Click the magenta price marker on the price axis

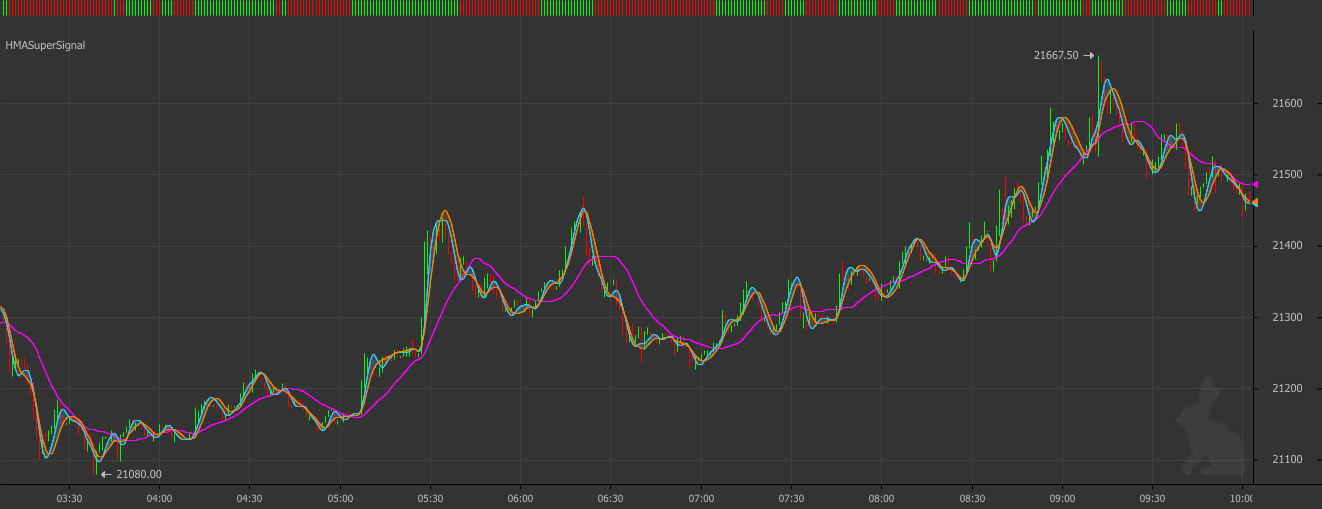coord(1256,185)
